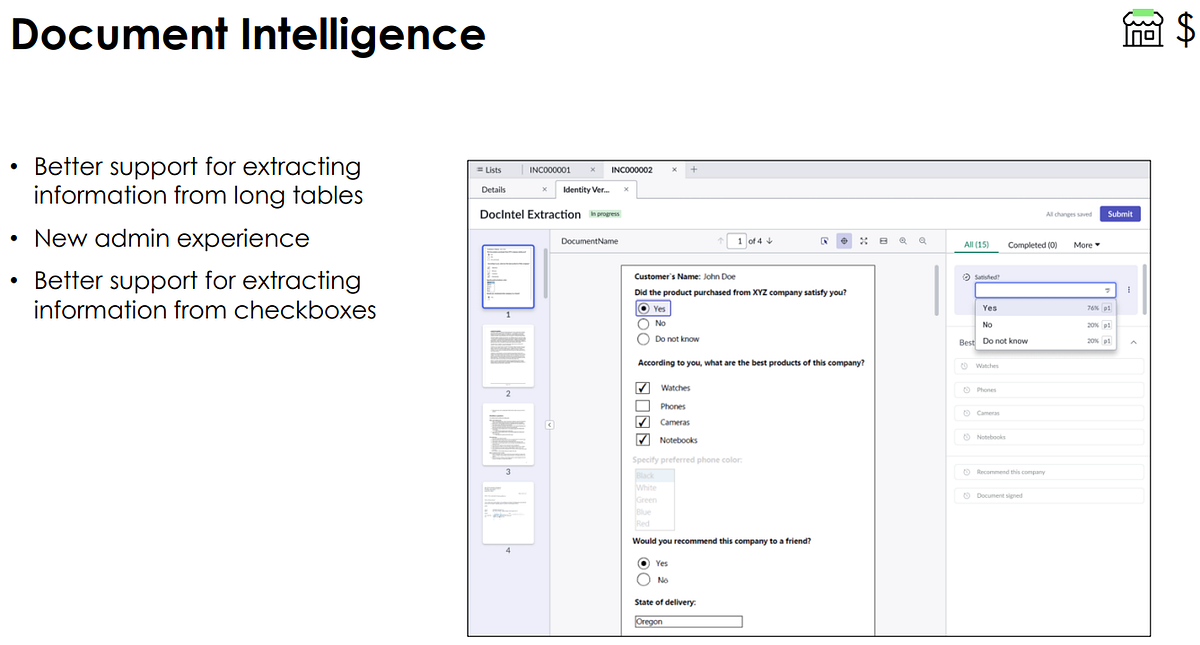Zoom in using the magnifier plus icon
This screenshot has height=645, width=1200.
tap(902, 240)
